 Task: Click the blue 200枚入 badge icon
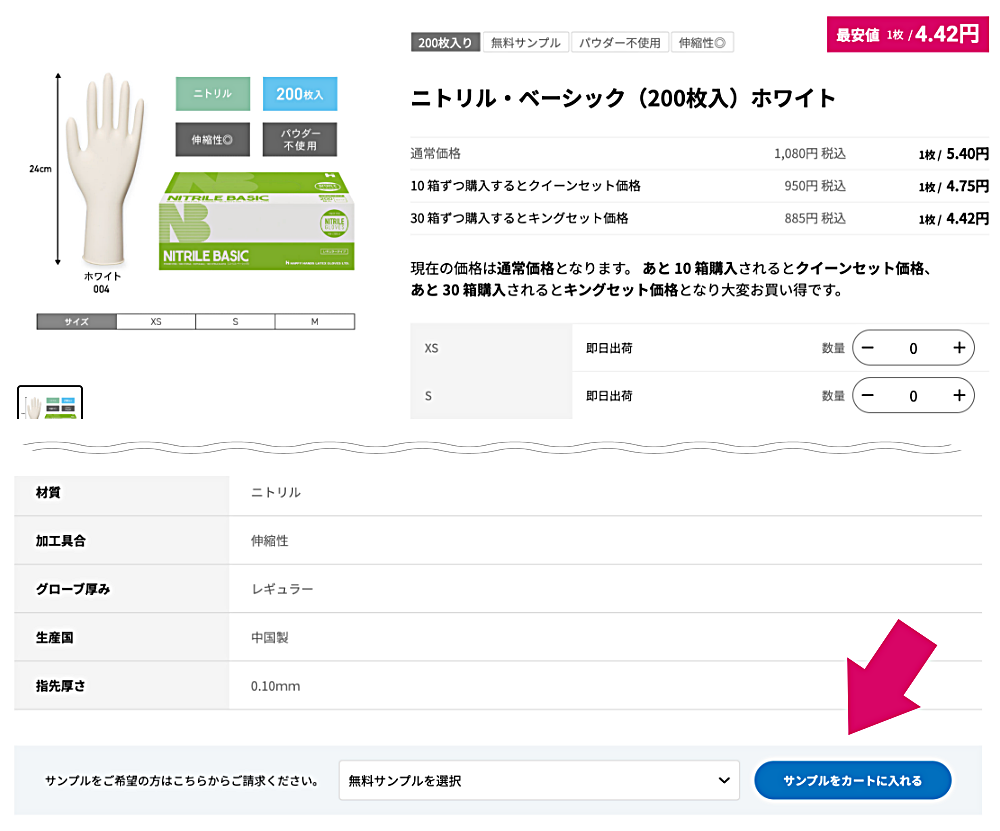point(300,94)
